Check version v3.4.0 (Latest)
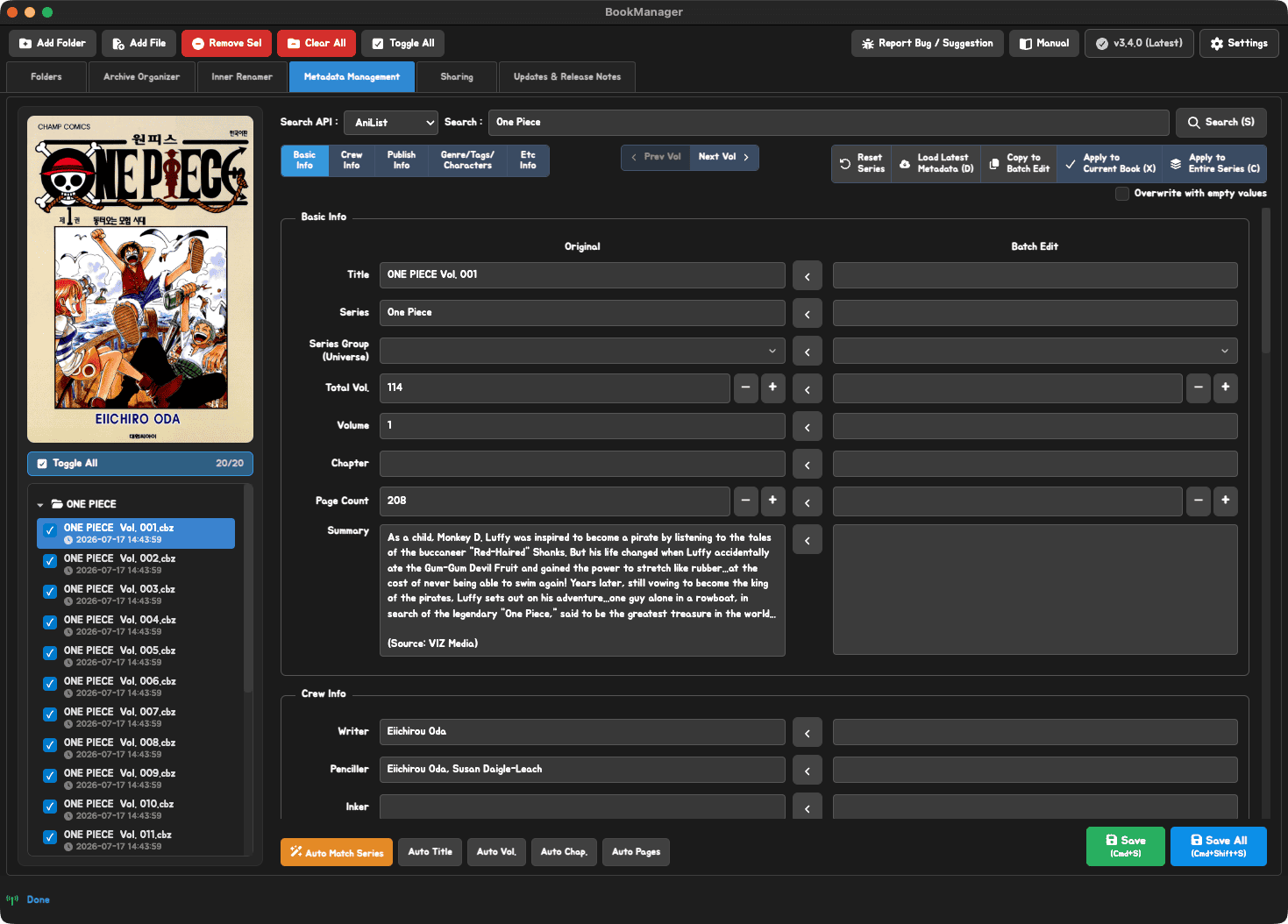1288x924 pixels. click(1139, 43)
